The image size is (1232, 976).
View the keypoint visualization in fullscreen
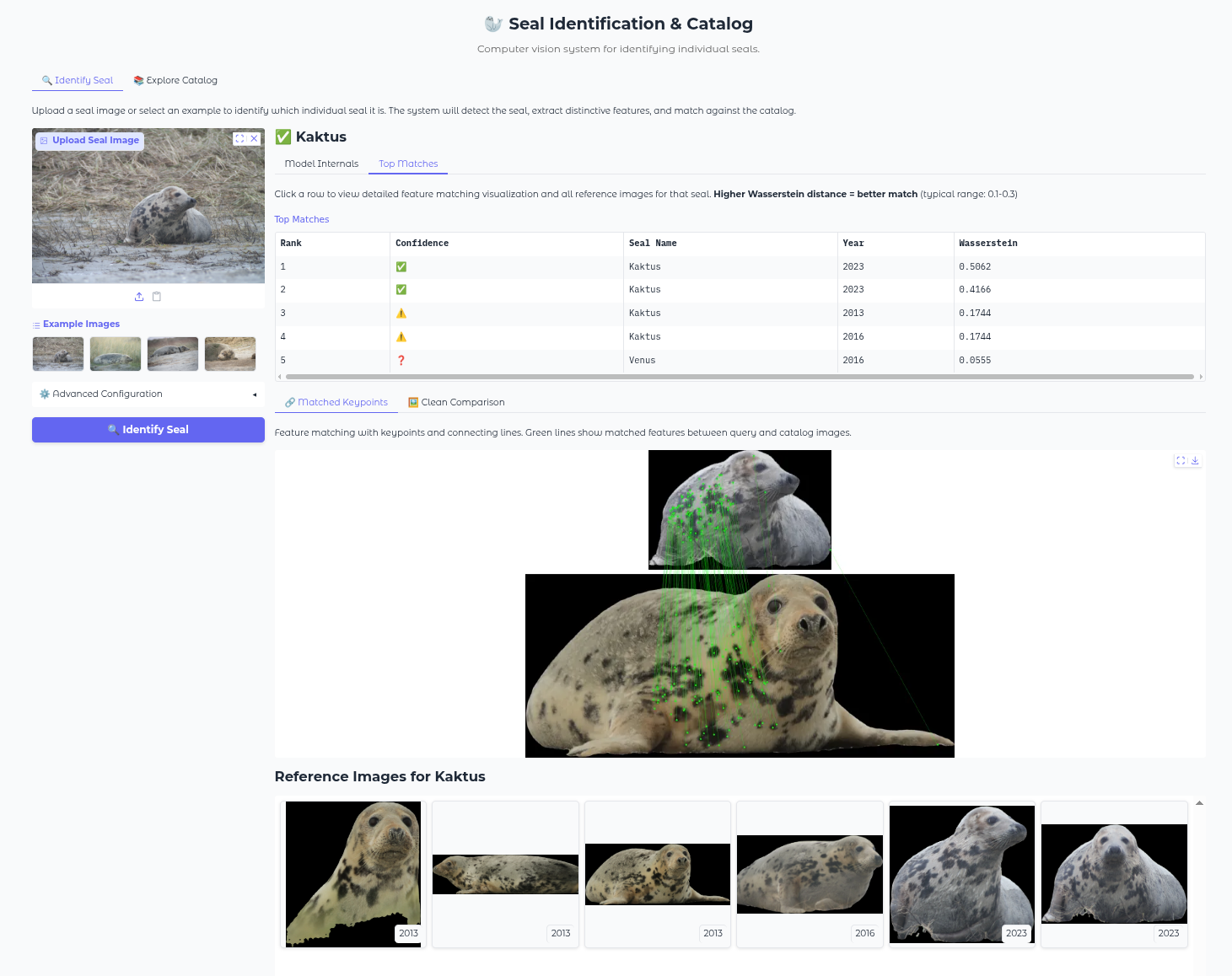[1181, 460]
